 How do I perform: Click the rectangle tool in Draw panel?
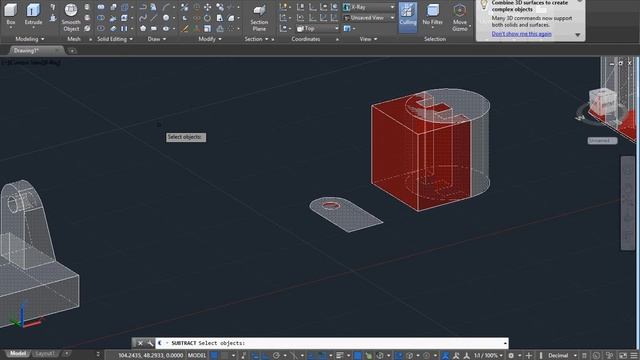coord(153,29)
